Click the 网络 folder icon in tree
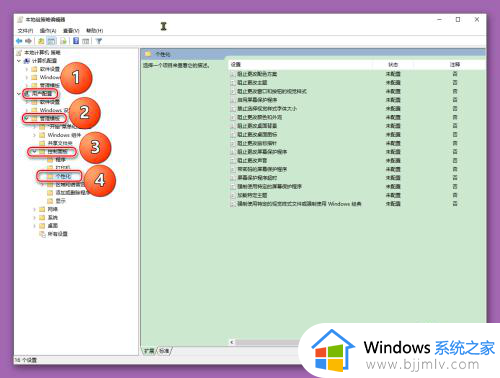This screenshot has width=500, height=378. click(42, 209)
